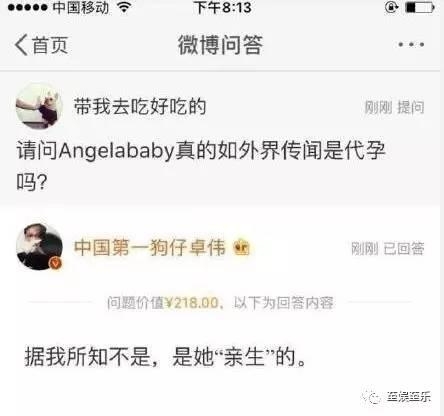Open username 带我去吃好吃的
The image size is (444, 416).
click(140, 107)
